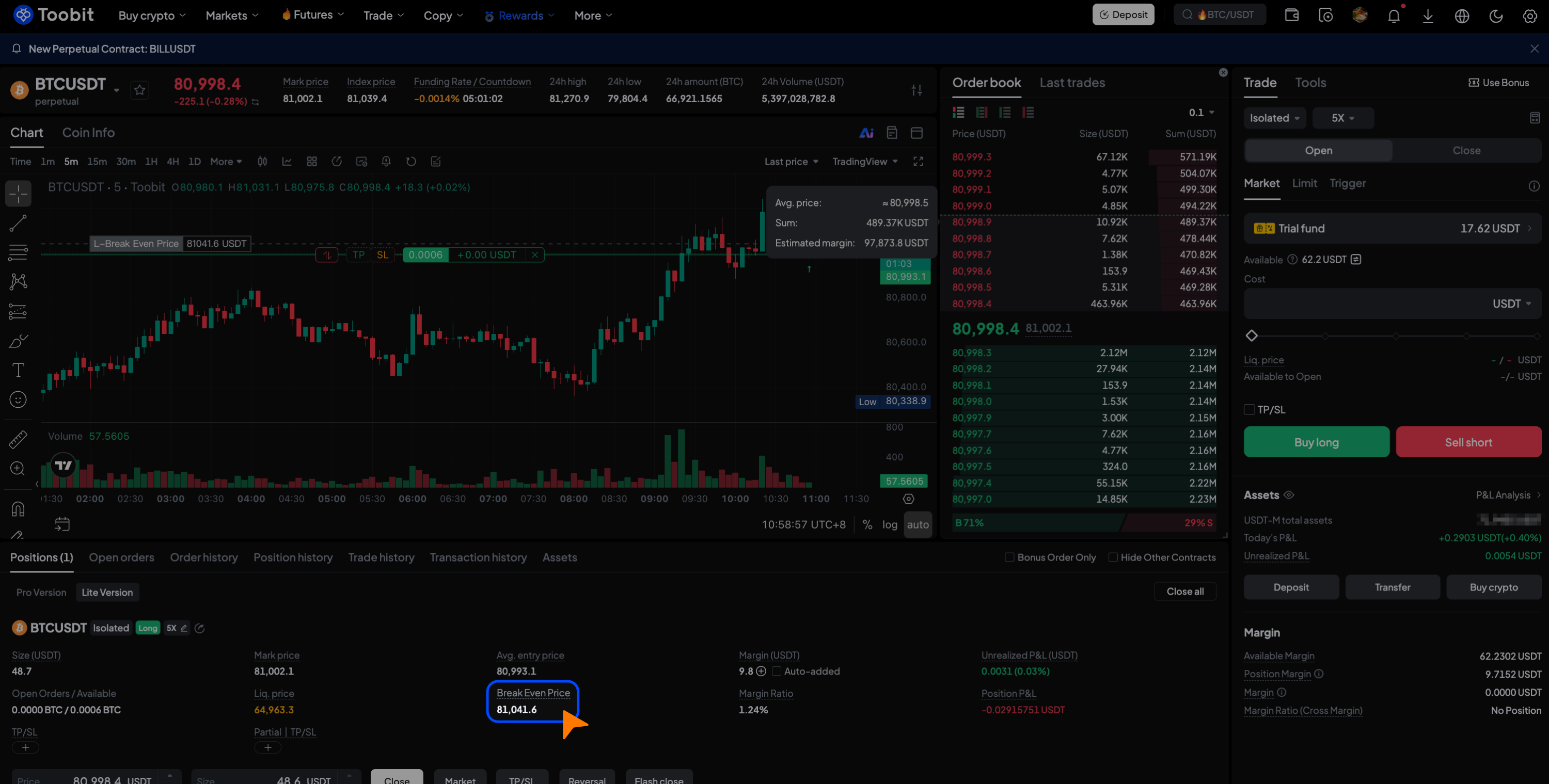Screen dimensions: 1549x784
Task: Check Bonus Order Only option
Action: tap(1009, 557)
